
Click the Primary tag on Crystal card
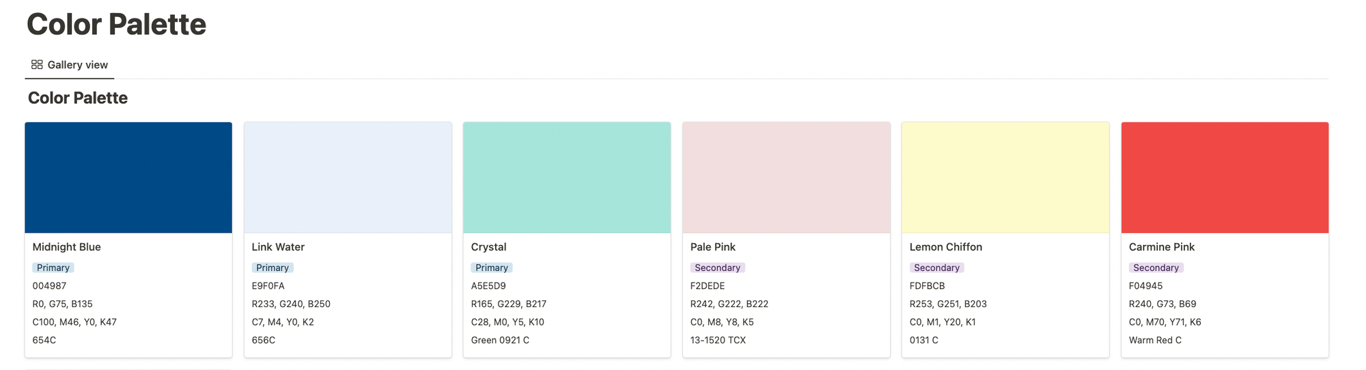pos(492,268)
